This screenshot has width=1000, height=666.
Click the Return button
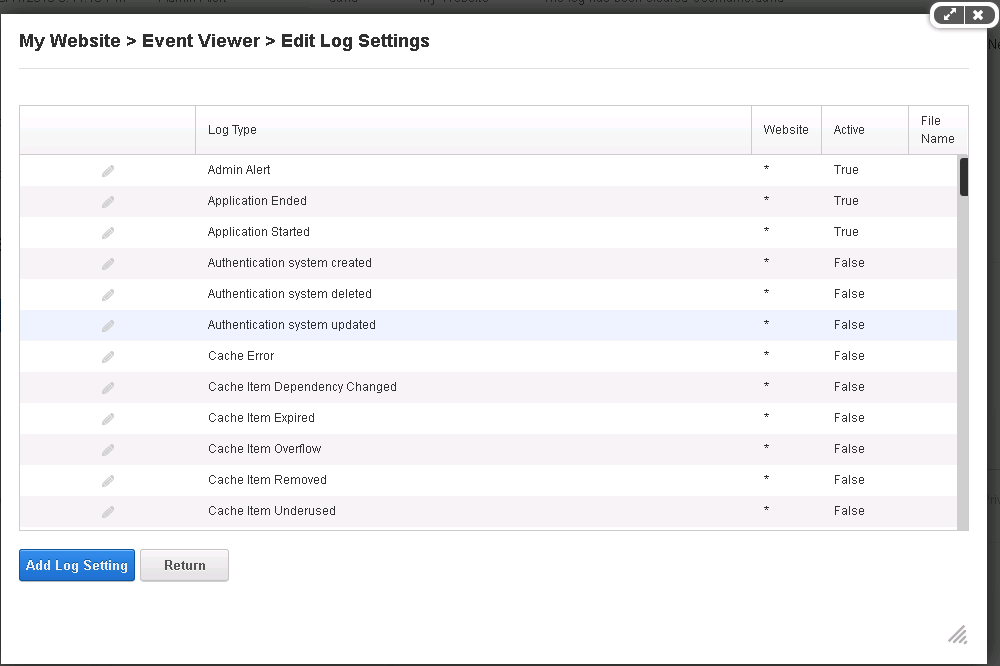point(184,565)
